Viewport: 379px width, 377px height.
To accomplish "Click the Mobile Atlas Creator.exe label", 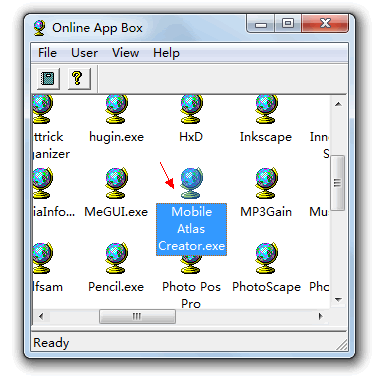I will tap(191, 229).
